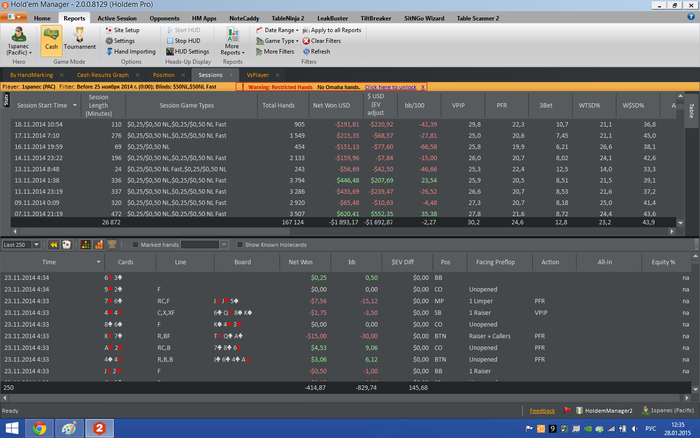
Task: Open the help question mark icon
Action: 691,17
